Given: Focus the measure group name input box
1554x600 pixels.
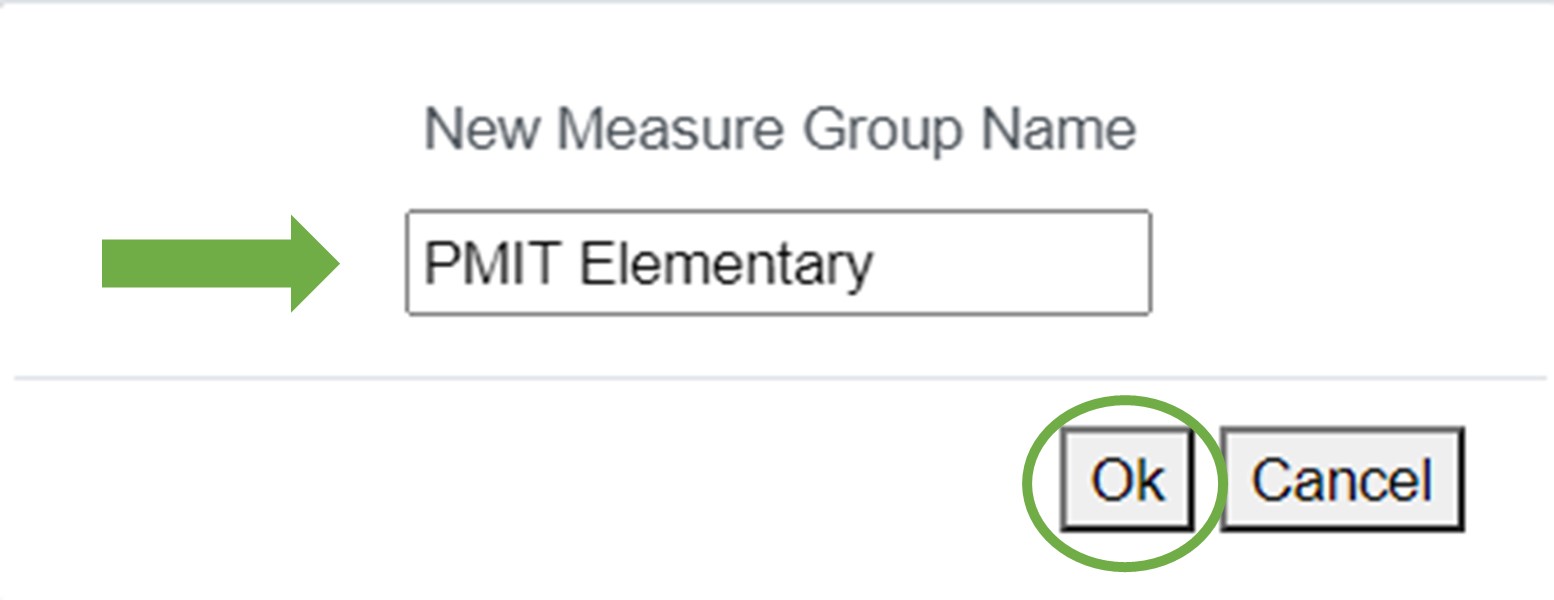Looking at the screenshot, I should click(778, 263).
